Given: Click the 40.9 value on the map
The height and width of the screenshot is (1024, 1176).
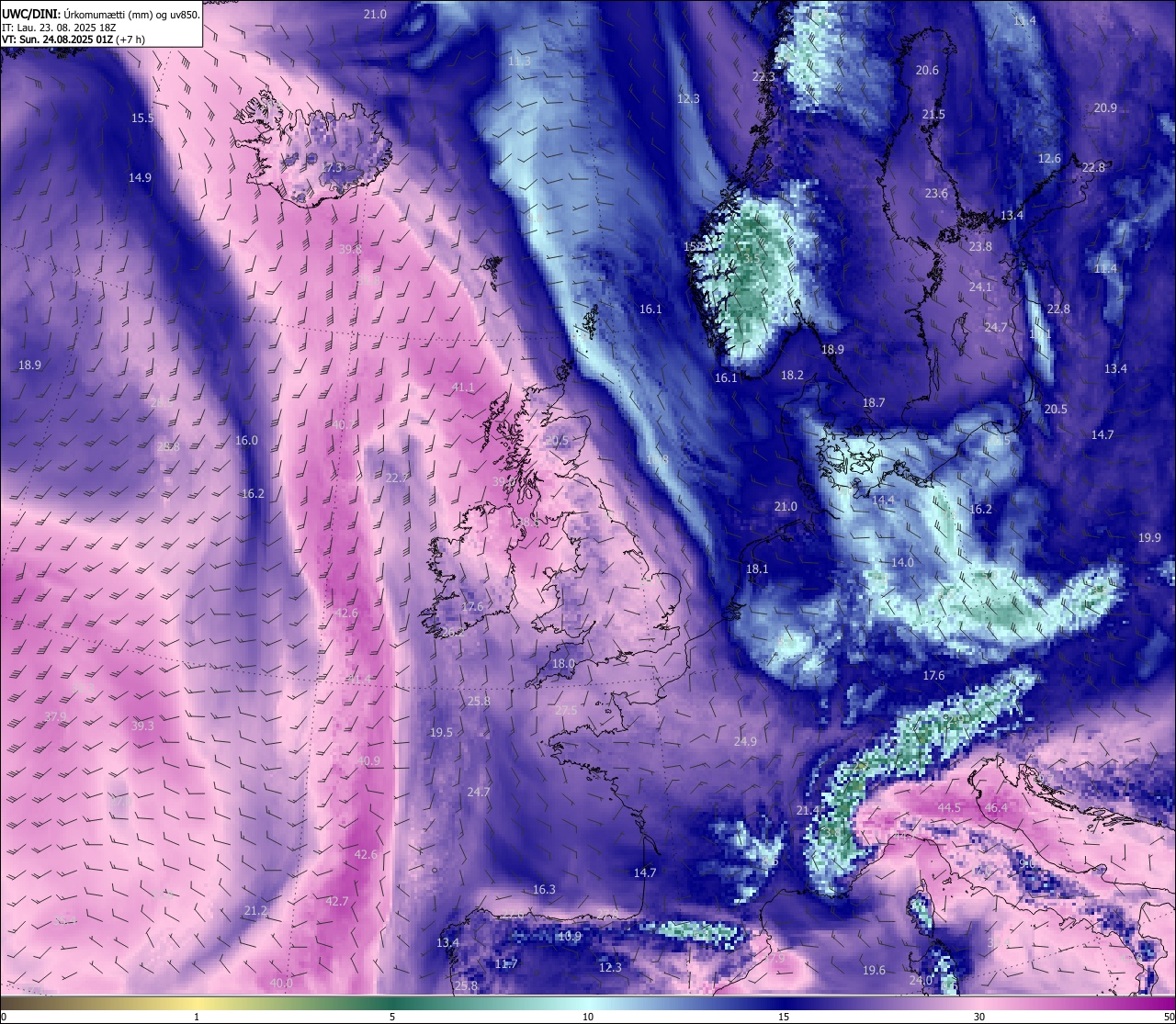Looking at the screenshot, I should (x=368, y=760).
